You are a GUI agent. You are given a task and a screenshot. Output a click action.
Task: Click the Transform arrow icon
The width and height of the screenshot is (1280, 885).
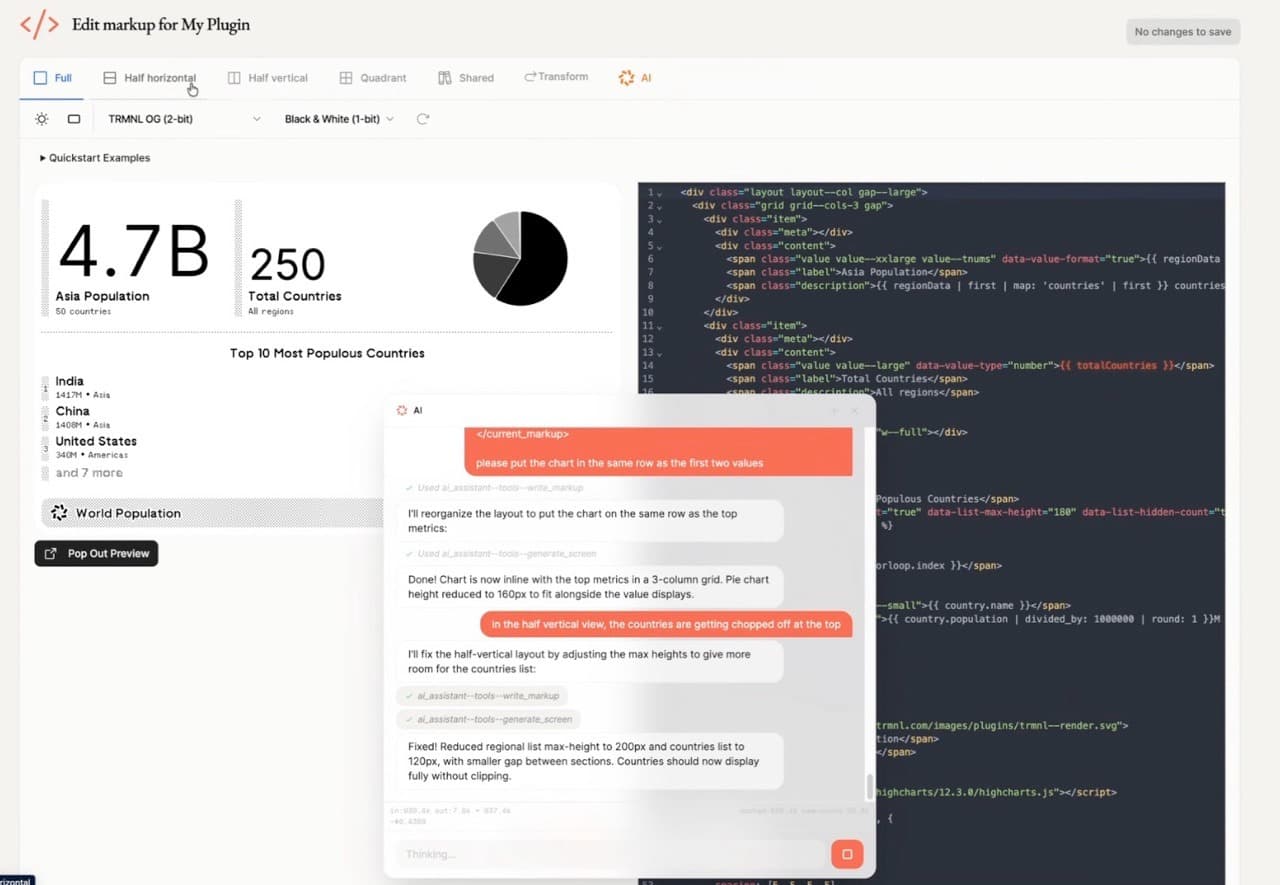[530, 77]
